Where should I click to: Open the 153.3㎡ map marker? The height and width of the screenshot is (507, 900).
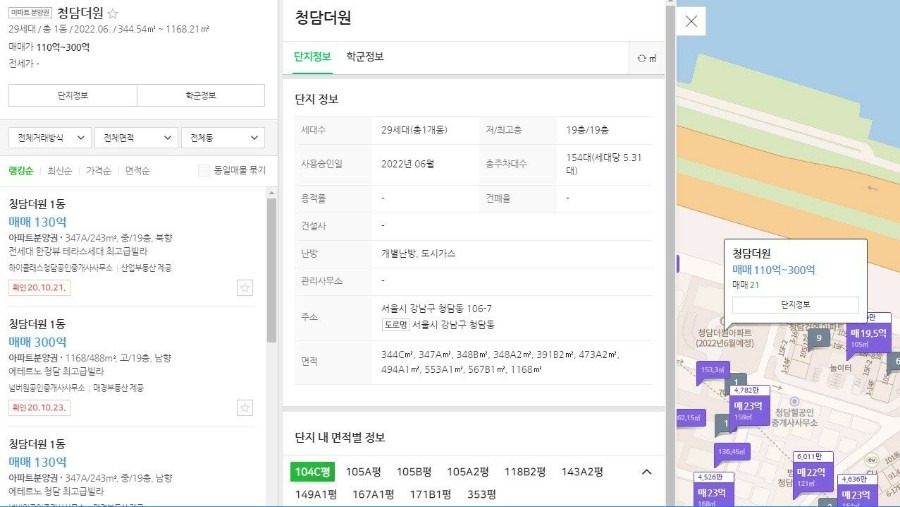pos(712,370)
